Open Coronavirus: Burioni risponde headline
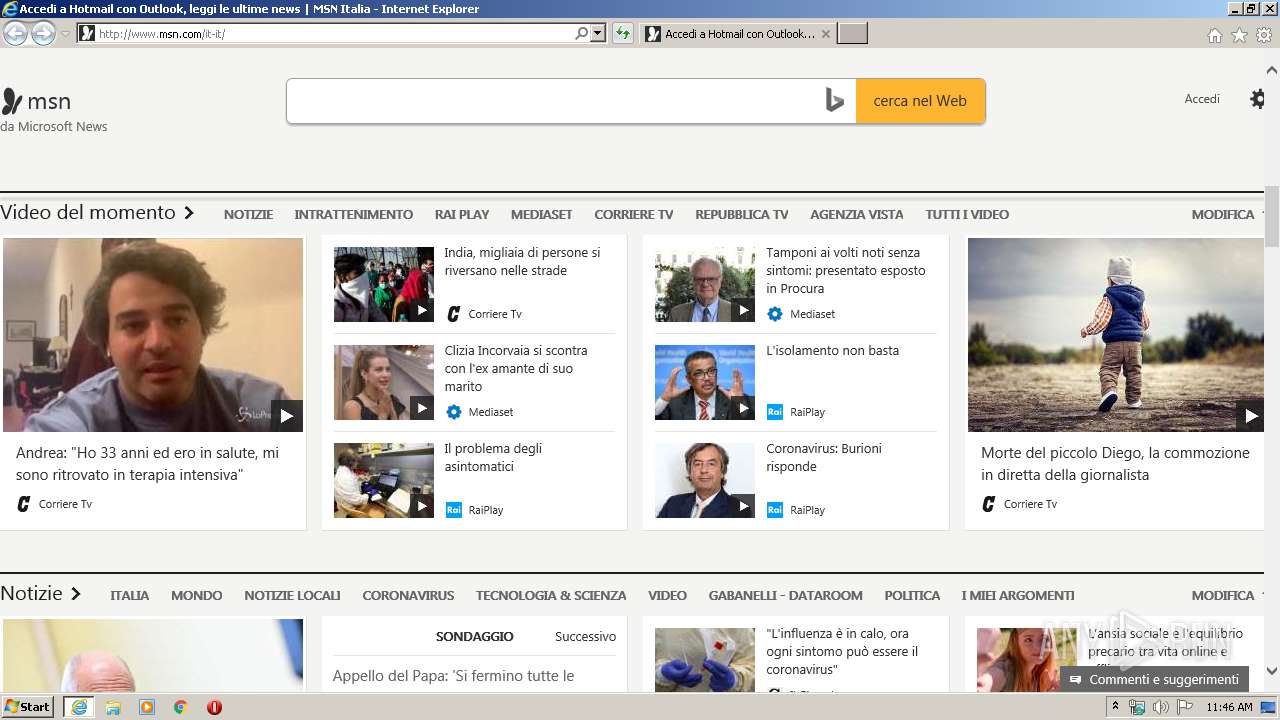This screenshot has height=720, width=1280. pyautogui.click(x=824, y=457)
